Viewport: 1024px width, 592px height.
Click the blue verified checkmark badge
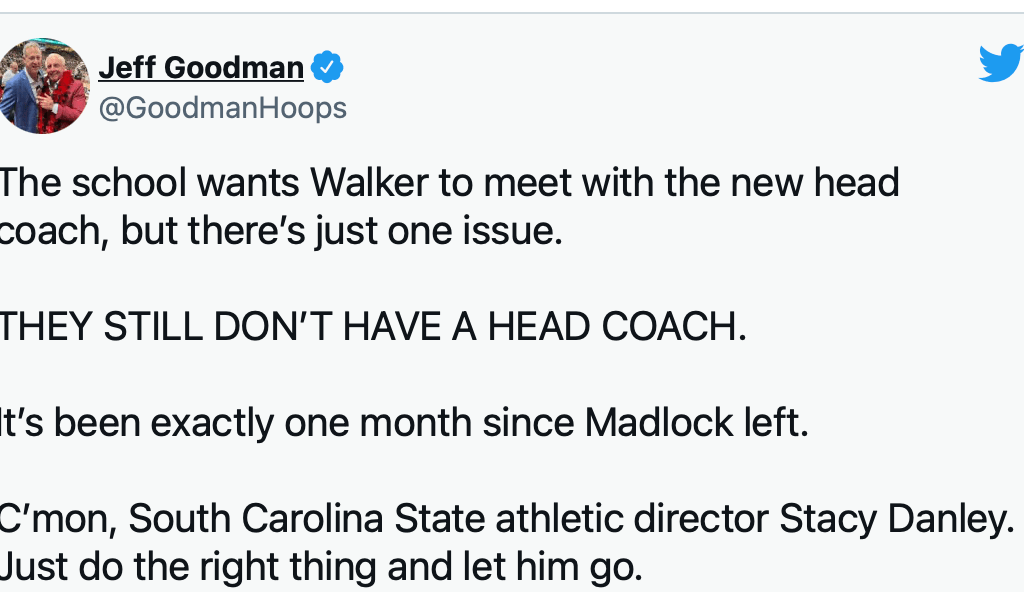coord(327,67)
